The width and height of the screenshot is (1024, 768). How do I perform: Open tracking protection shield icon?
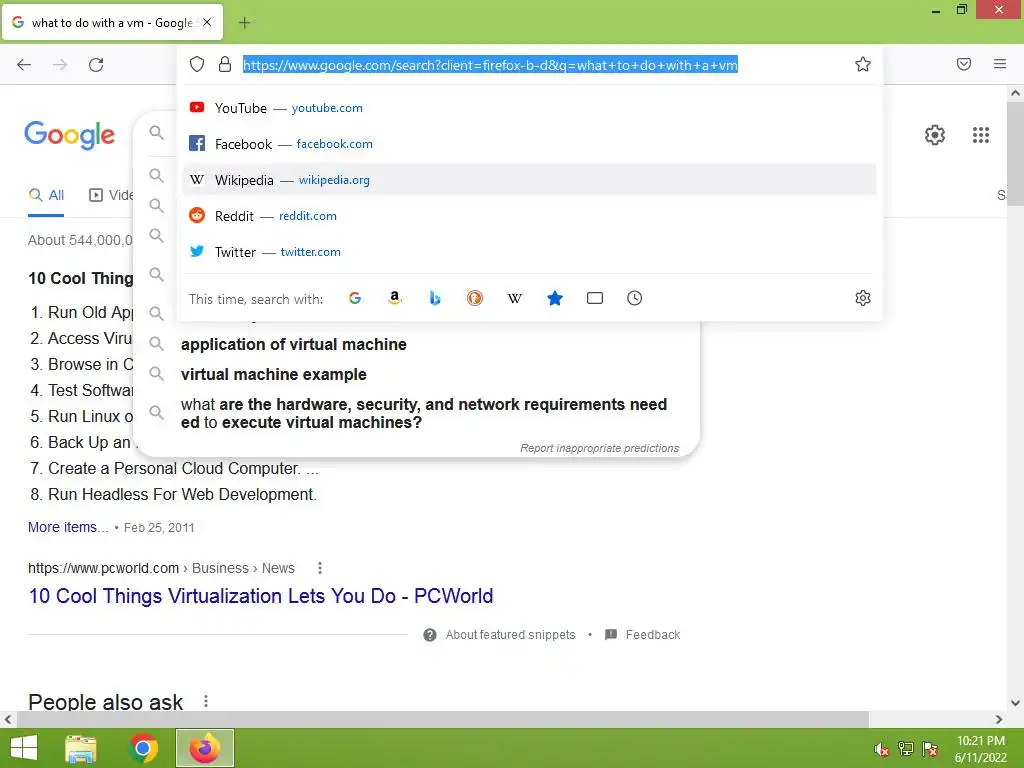pos(197,64)
